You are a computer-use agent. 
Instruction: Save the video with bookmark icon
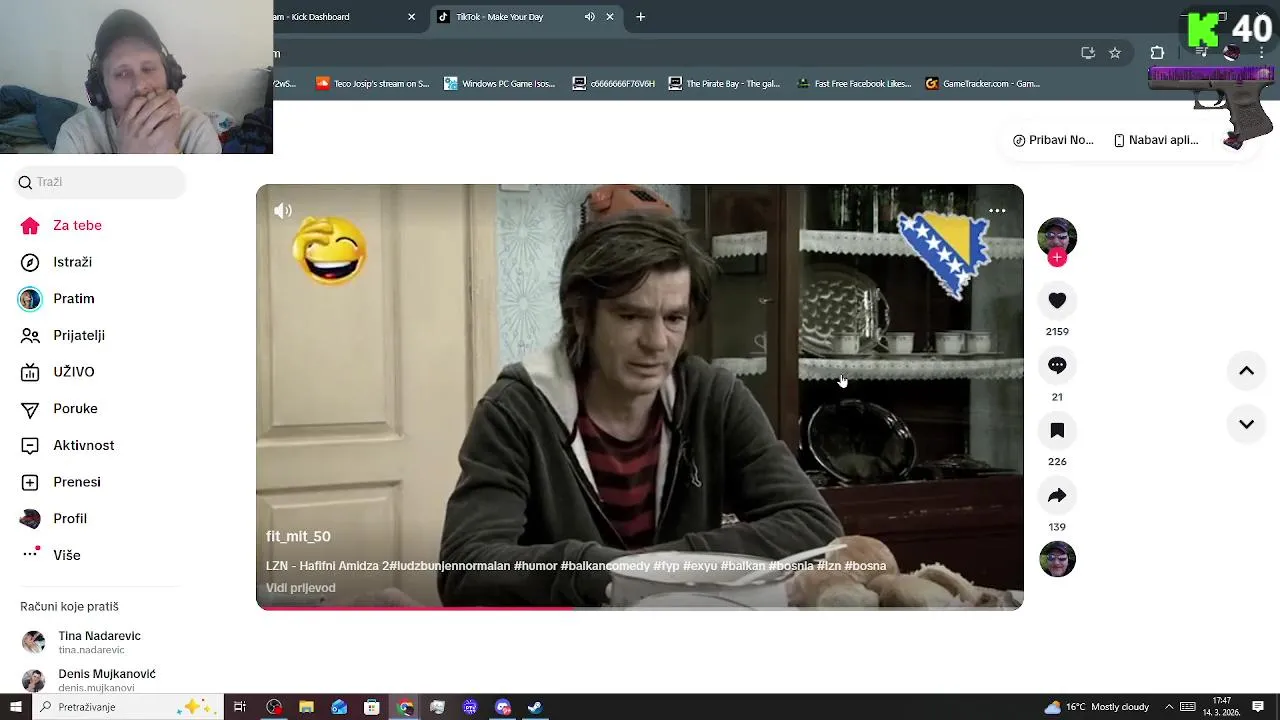(1057, 430)
